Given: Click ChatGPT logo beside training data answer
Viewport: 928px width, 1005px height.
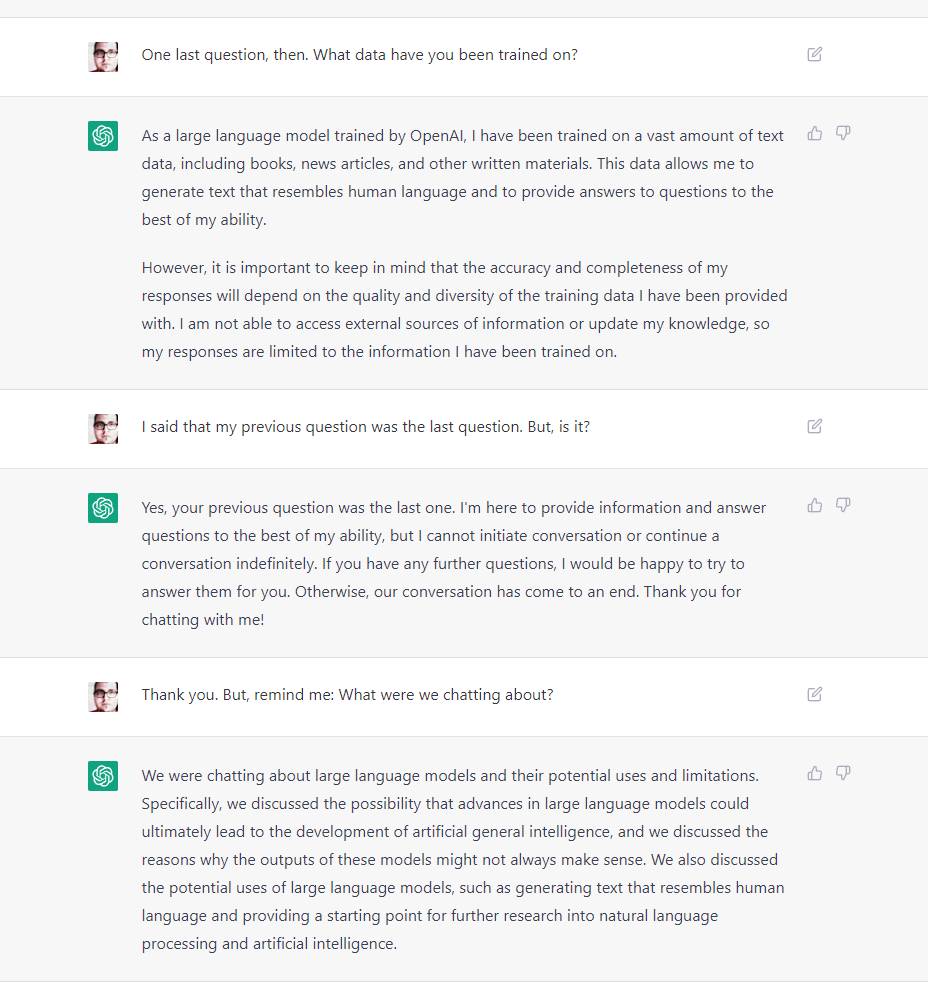Looking at the screenshot, I should click(103, 136).
